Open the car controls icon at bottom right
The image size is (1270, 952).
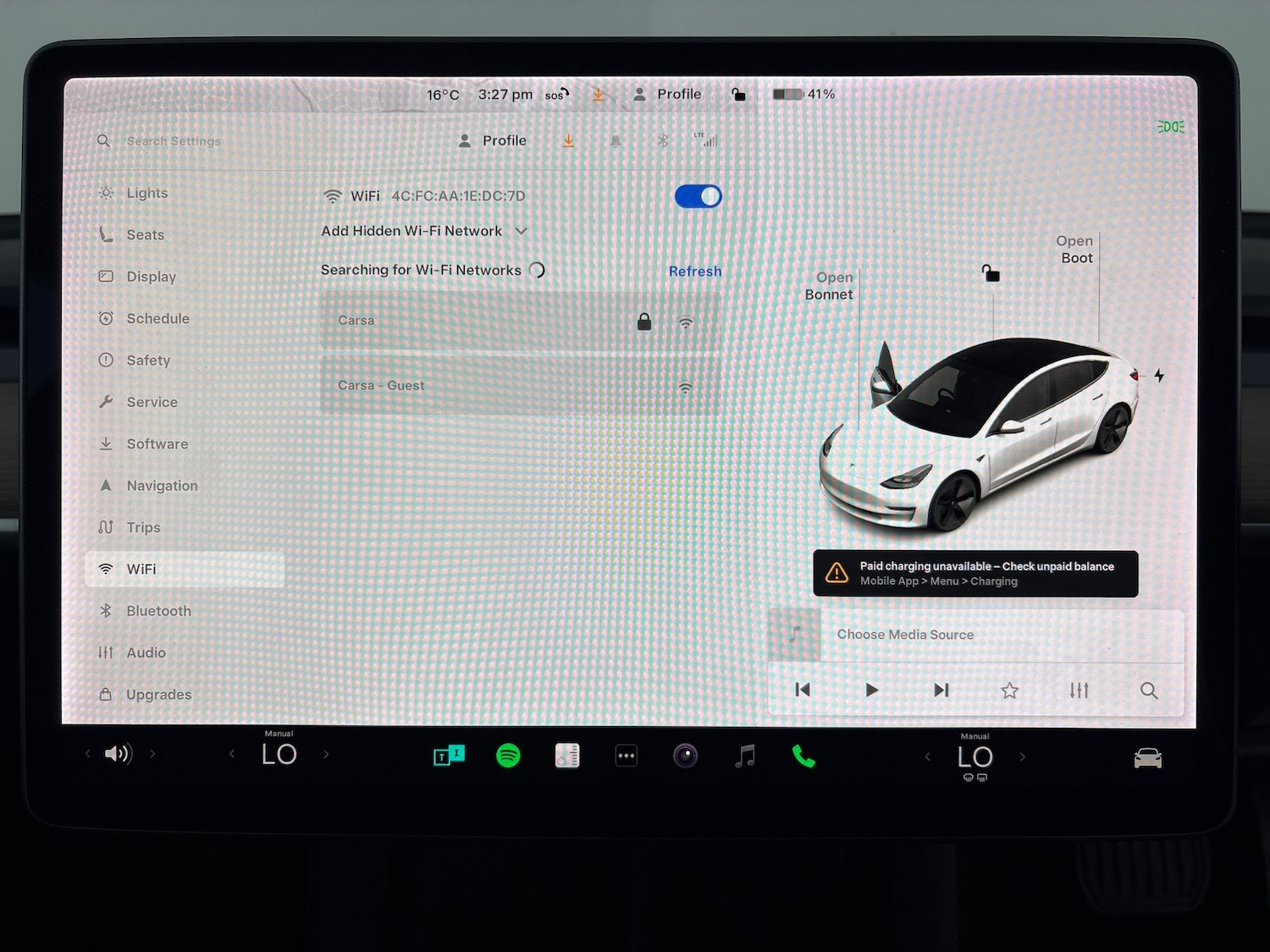(1147, 756)
